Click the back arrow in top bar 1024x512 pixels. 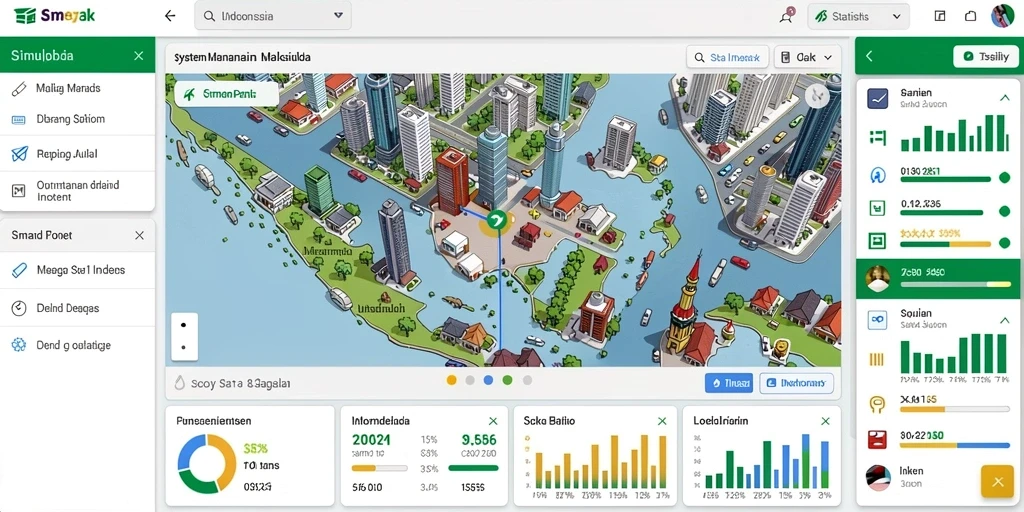170,16
